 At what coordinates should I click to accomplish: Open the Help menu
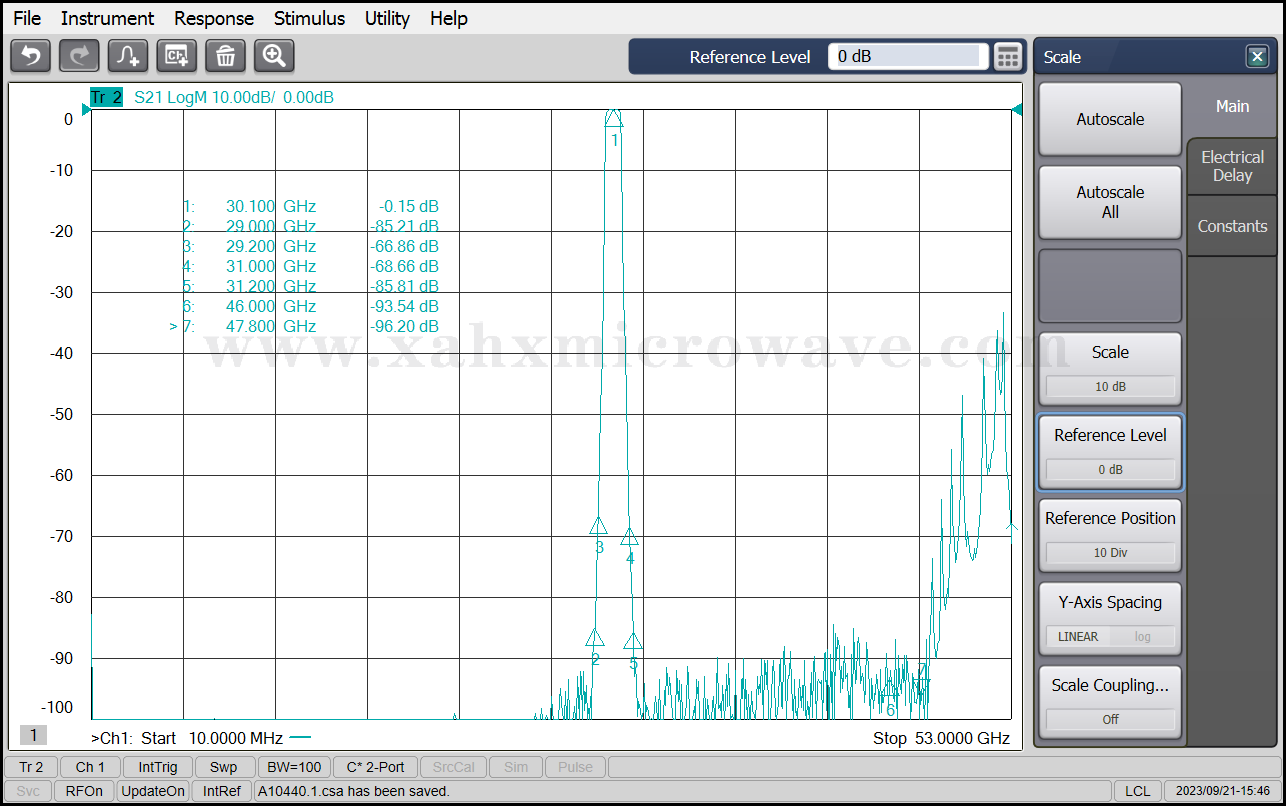449,18
